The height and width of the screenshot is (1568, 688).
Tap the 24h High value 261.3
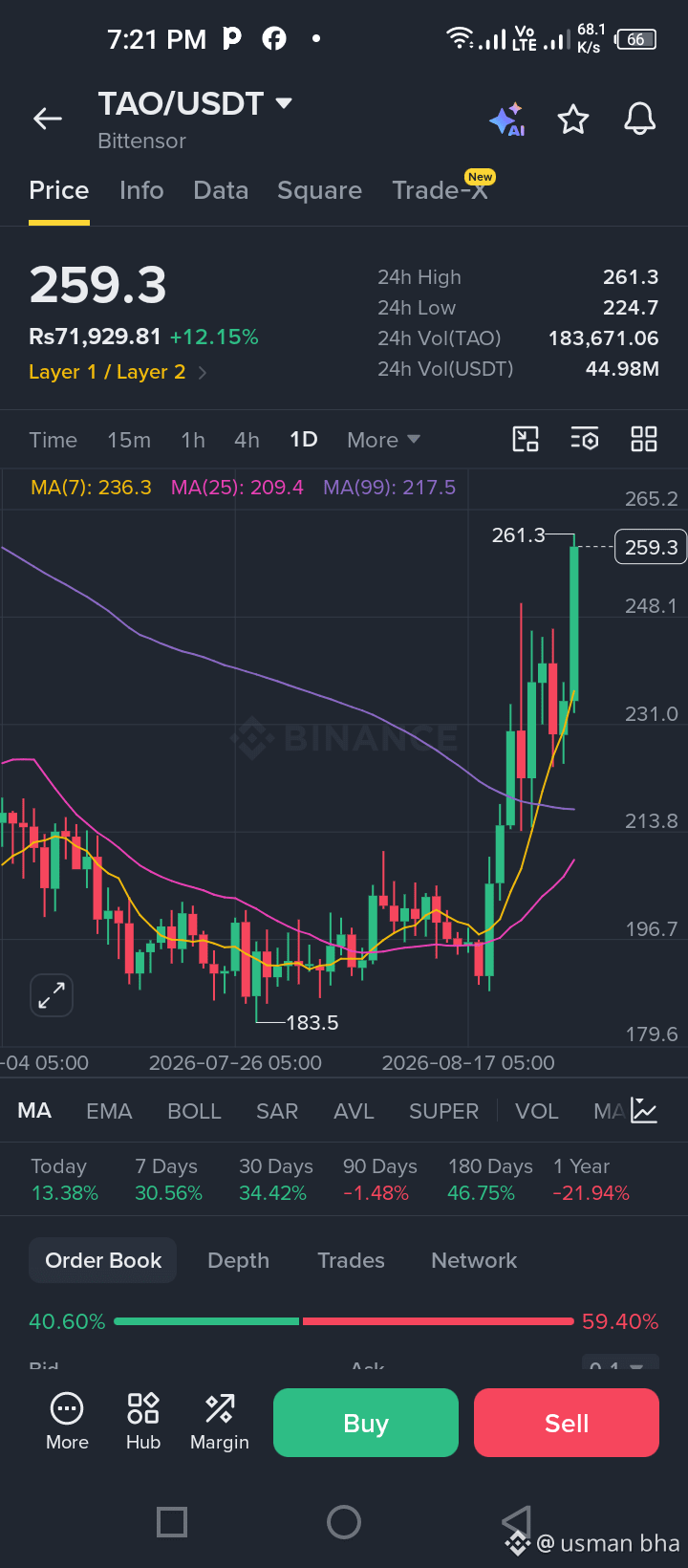(631, 277)
